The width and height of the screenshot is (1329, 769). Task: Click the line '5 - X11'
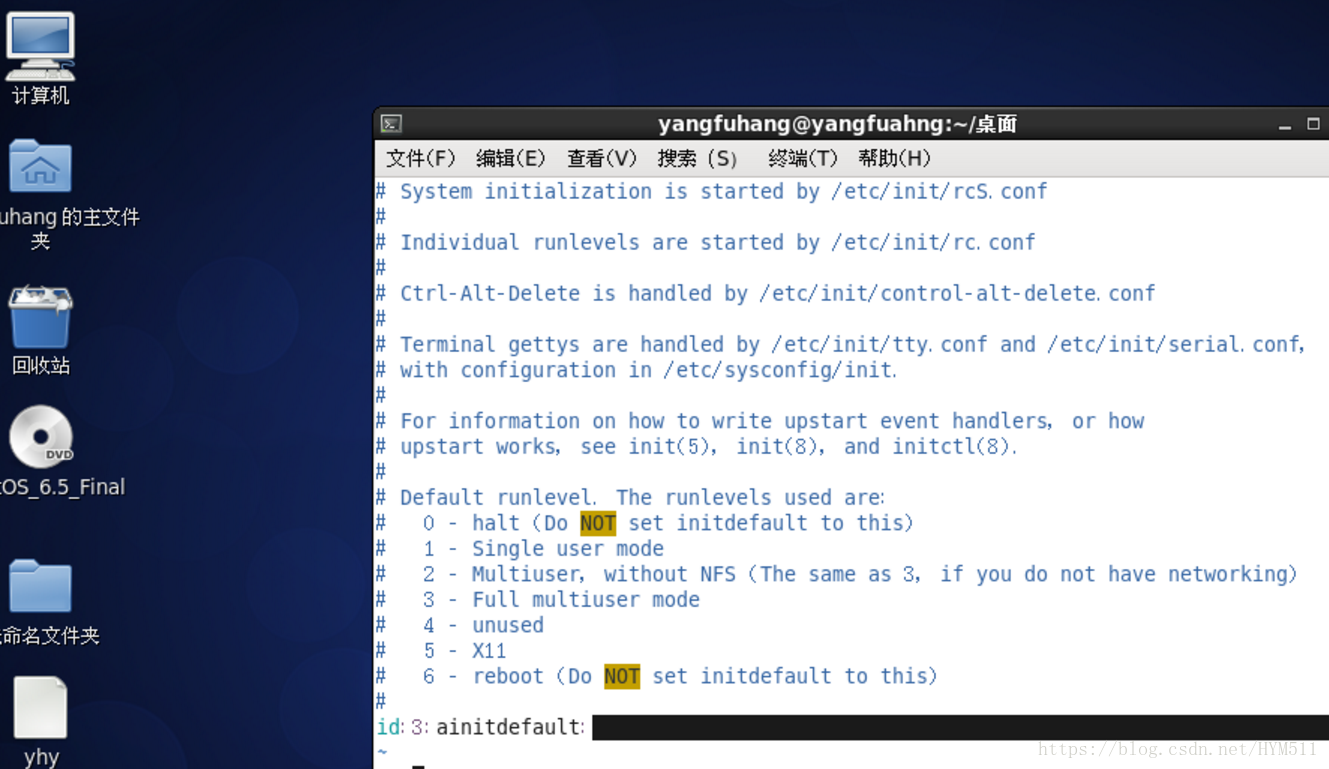[465, 650]
